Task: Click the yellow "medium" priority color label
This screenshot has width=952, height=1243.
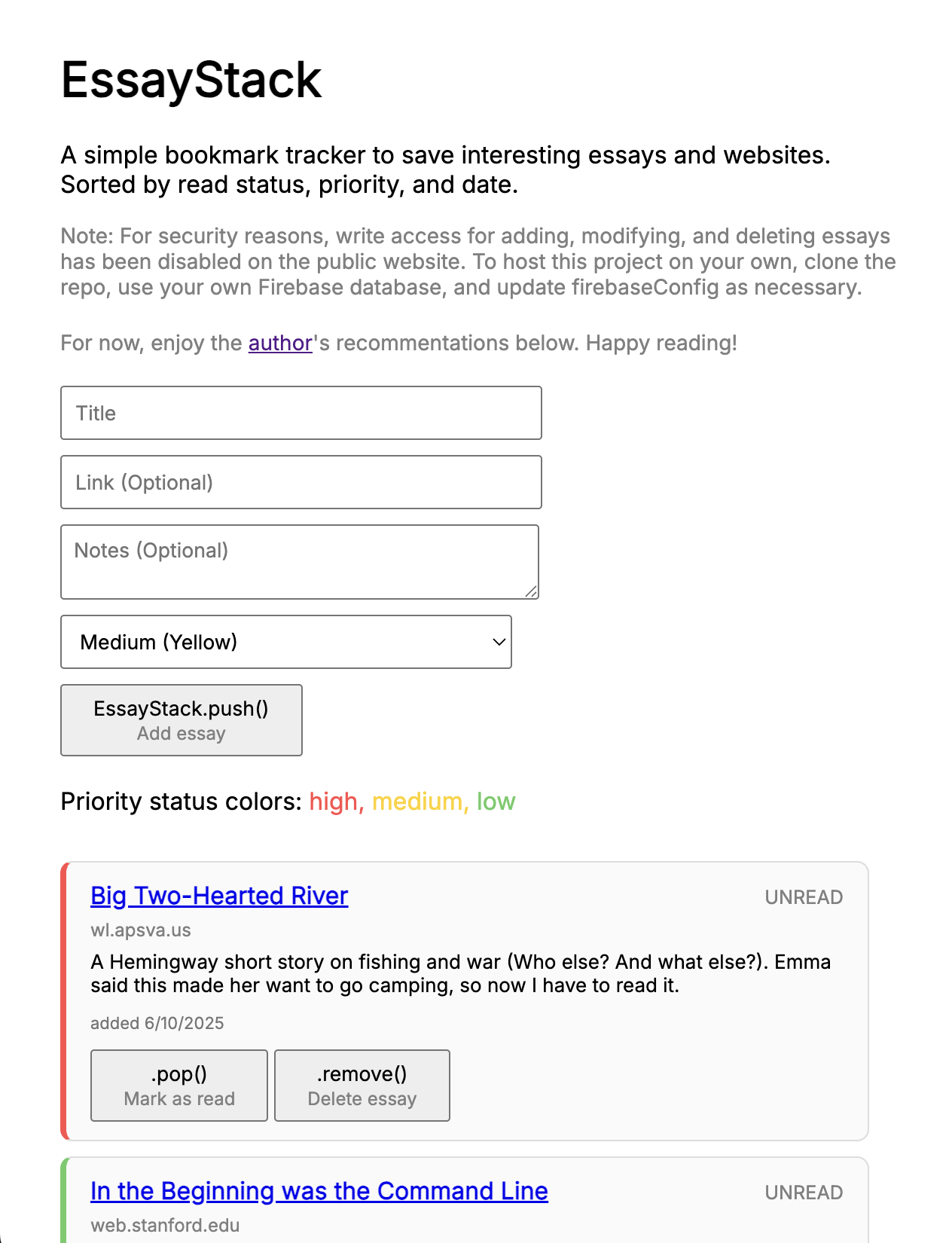Action: tap(420, 802)
